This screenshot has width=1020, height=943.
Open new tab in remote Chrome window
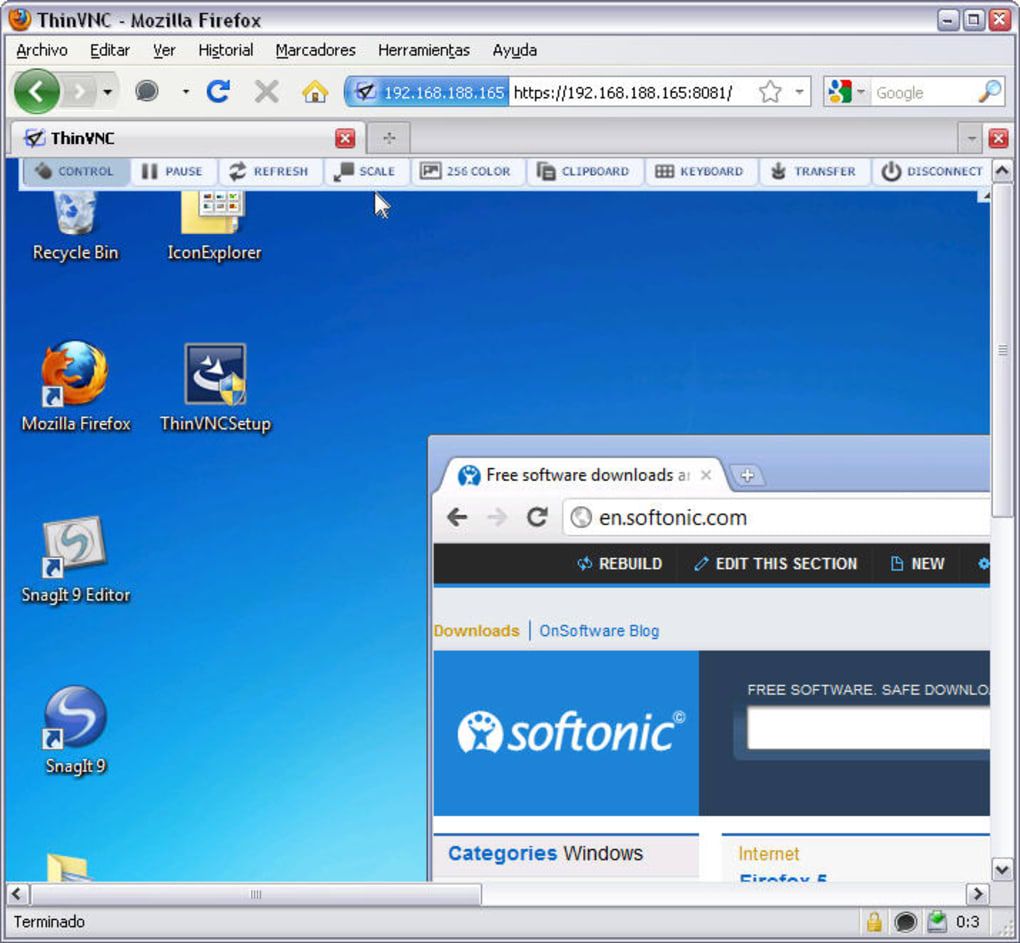(x=747, y=475)
